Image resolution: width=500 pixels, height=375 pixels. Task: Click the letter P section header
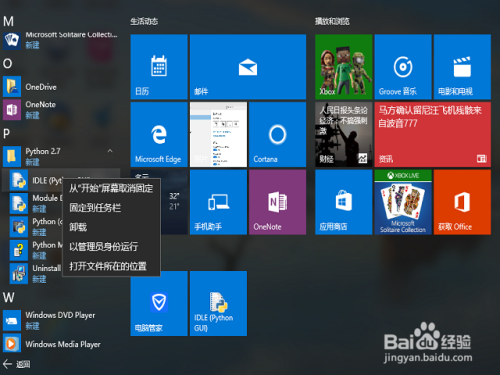point(6,134)
